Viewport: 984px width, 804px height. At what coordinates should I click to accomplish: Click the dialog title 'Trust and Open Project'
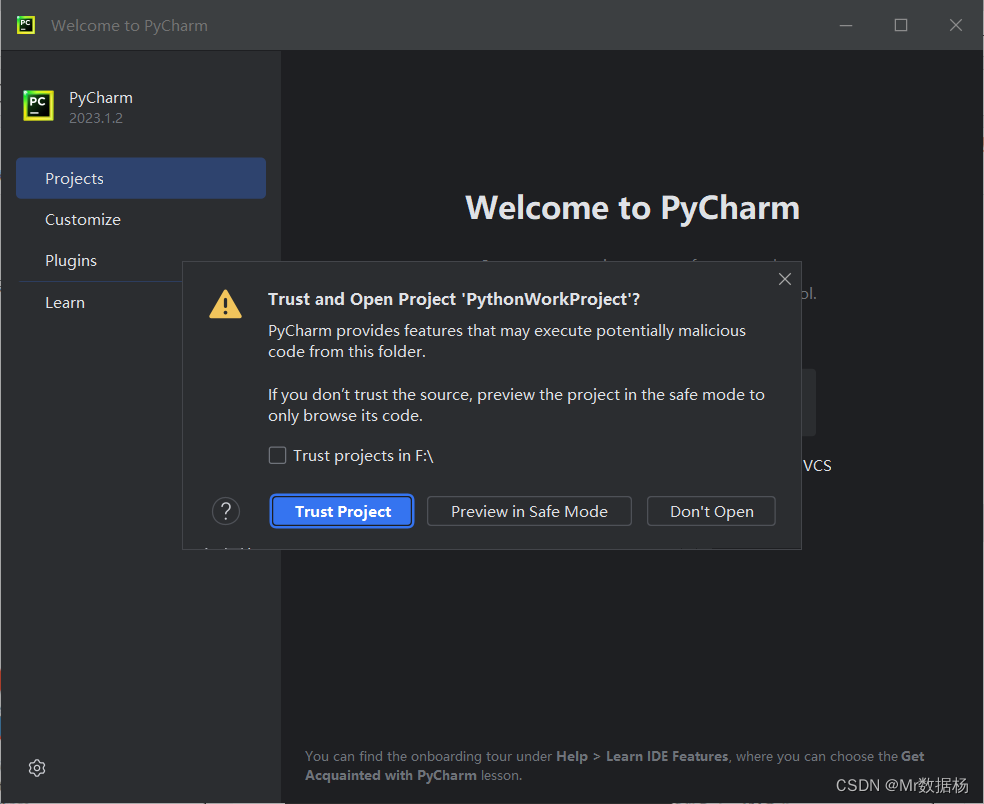click(454, 299)
